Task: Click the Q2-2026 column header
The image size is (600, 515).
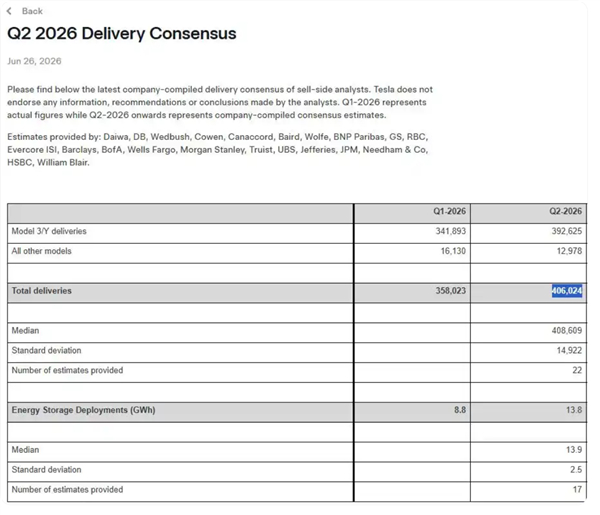Action: (x=566, y=211)
